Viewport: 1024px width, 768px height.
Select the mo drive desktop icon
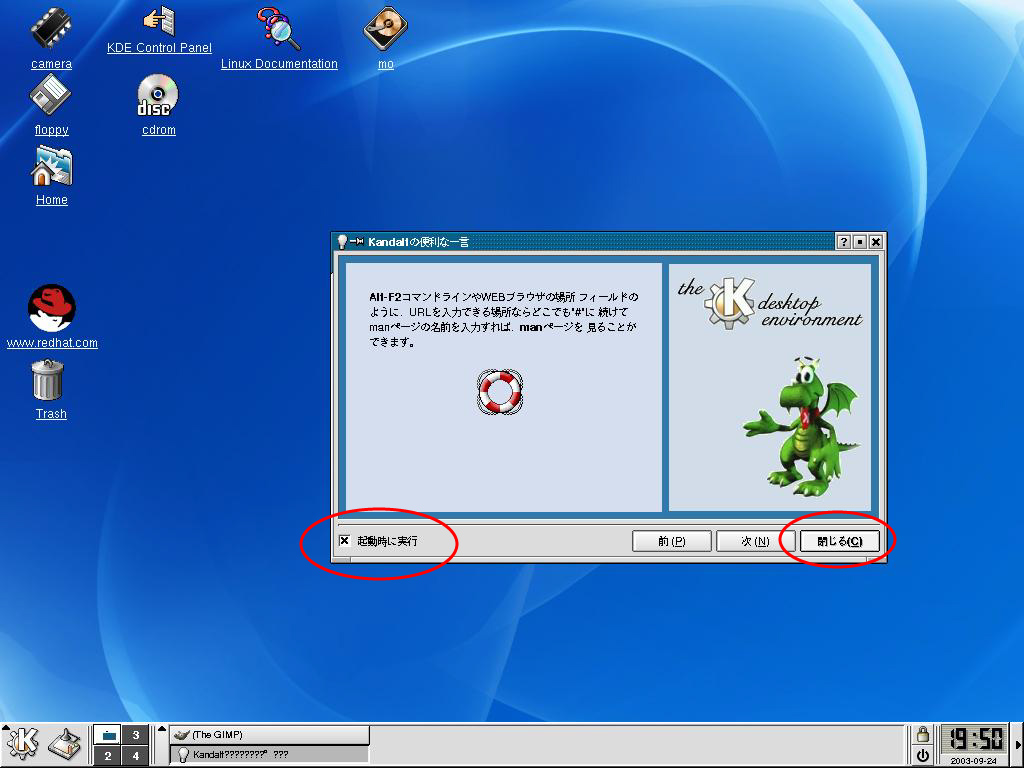[x=385, y=28]
